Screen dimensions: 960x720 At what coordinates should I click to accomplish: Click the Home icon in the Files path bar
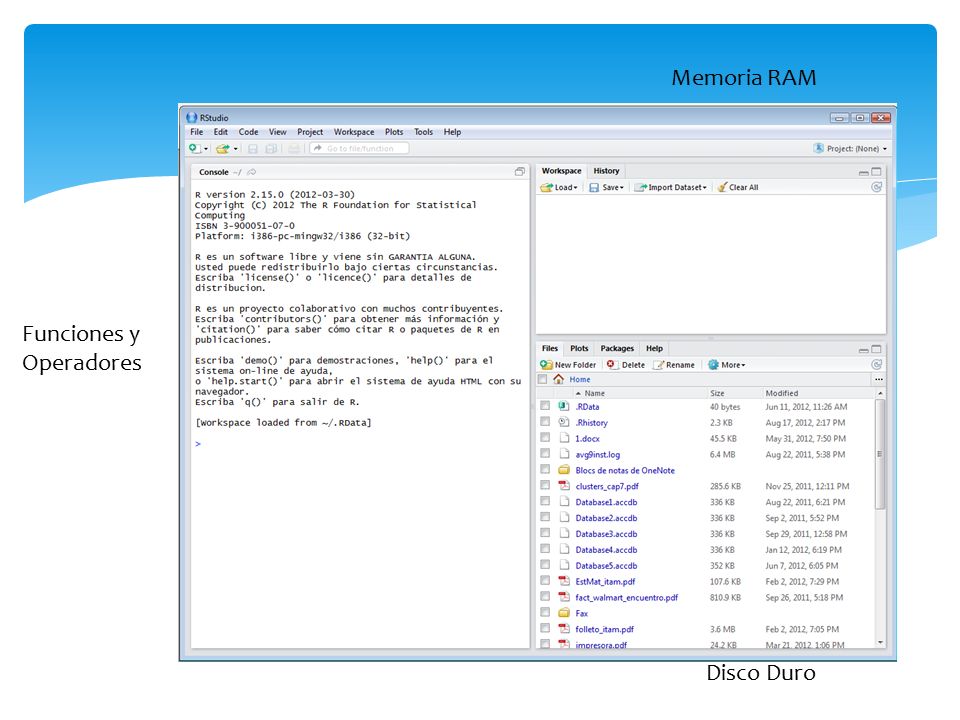pyautogui.click(x=558, y=379)
